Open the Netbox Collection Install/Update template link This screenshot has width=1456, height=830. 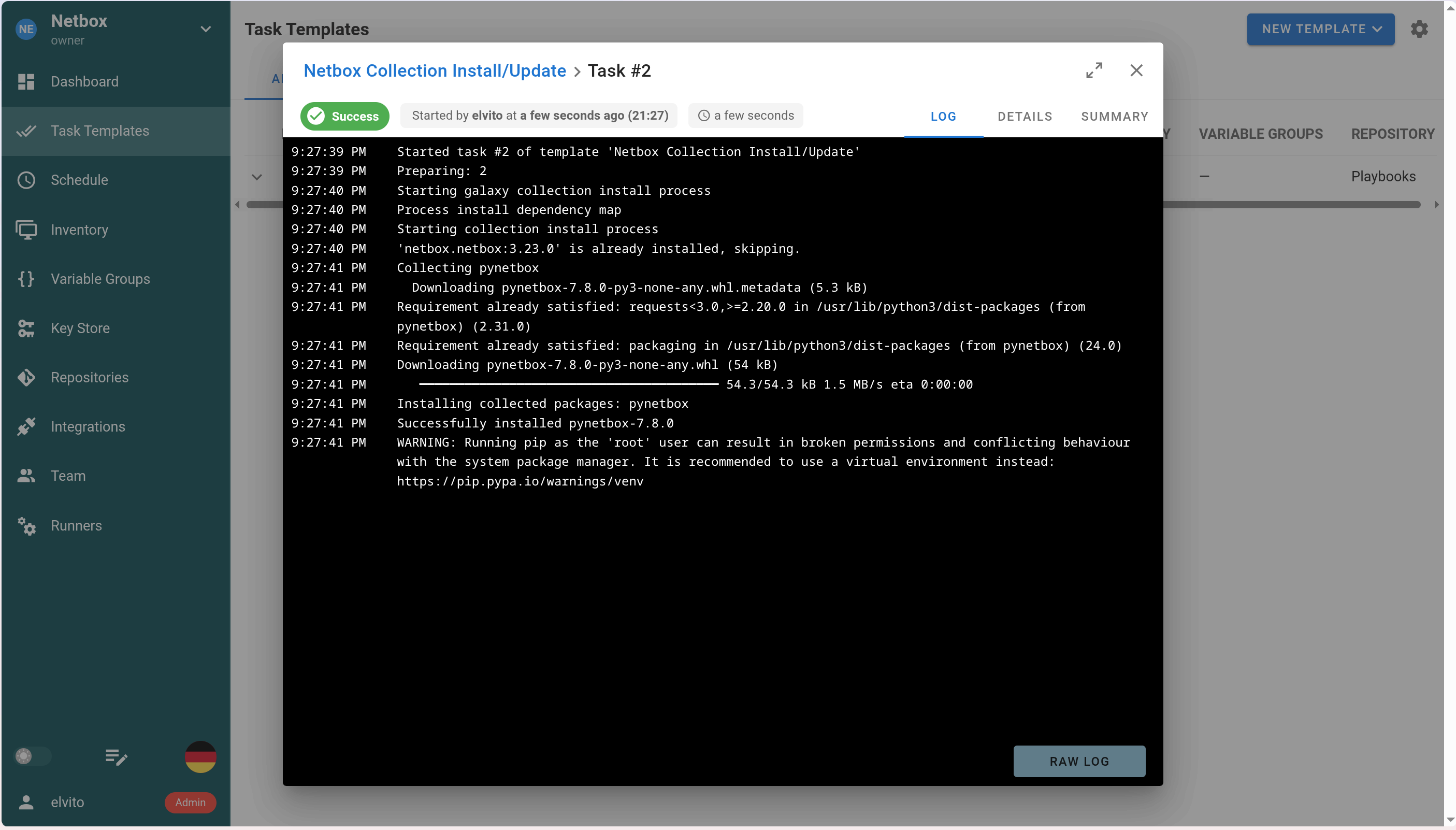pos(435,70)
